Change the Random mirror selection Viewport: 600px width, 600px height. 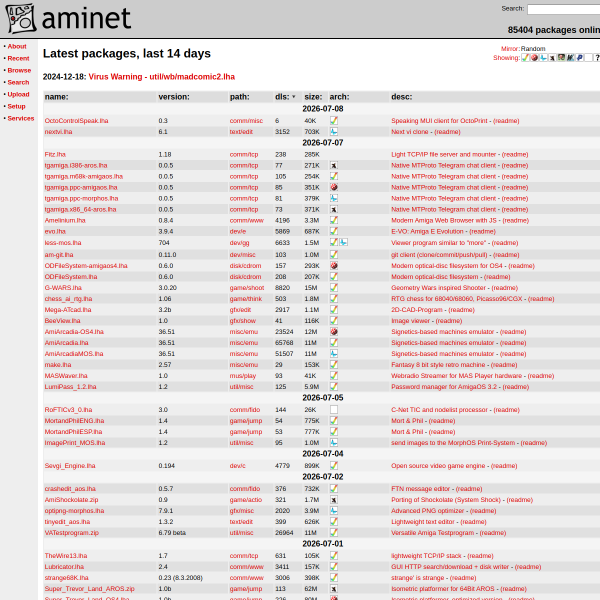coord(533,49)
